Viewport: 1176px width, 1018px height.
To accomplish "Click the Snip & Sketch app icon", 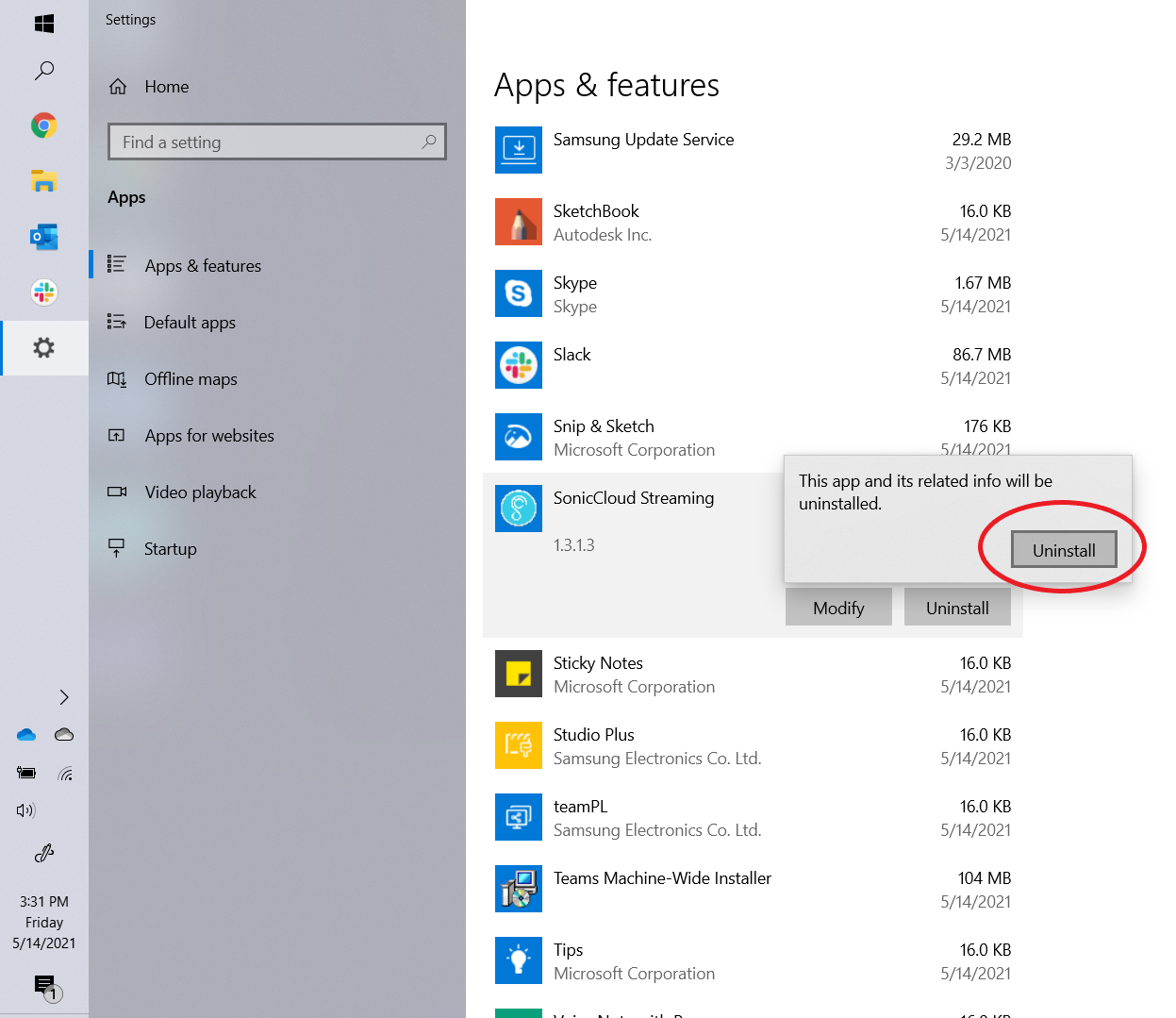I will coord(518,437).
